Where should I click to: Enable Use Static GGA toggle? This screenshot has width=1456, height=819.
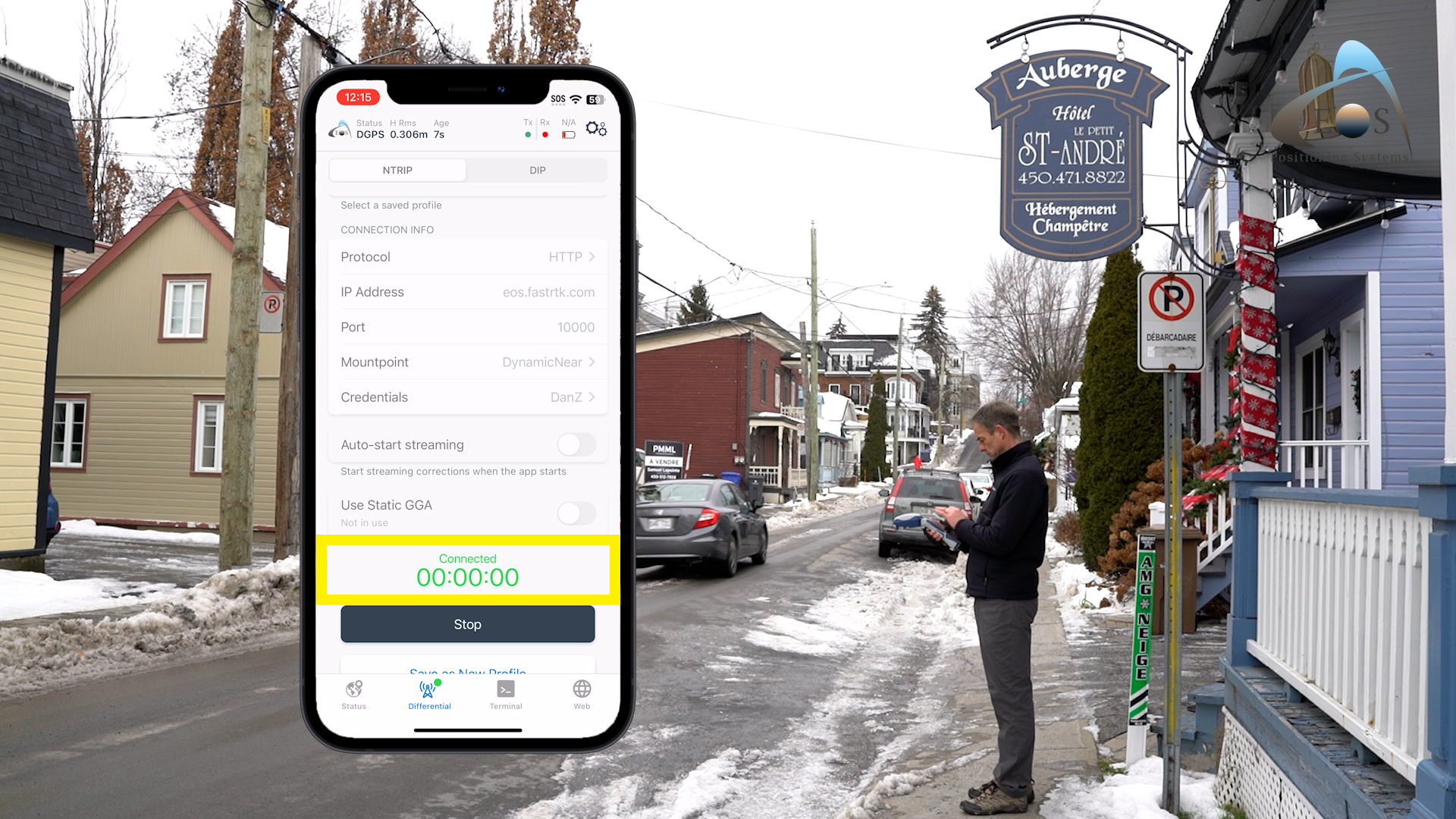point(574,512)
